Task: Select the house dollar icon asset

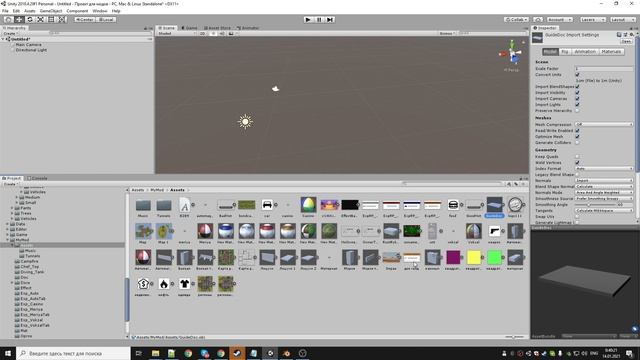Action: [143, 284]
